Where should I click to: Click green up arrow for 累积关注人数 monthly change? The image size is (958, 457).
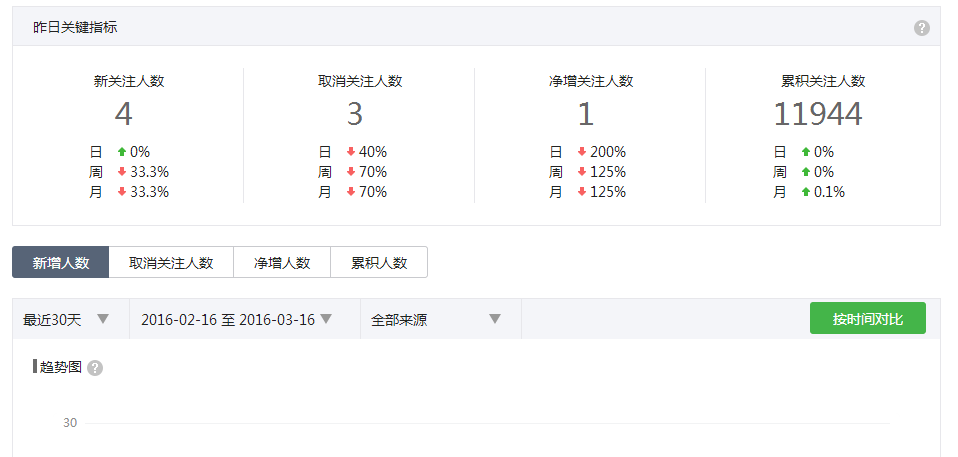pyautogui.click(x=806, y=192)
